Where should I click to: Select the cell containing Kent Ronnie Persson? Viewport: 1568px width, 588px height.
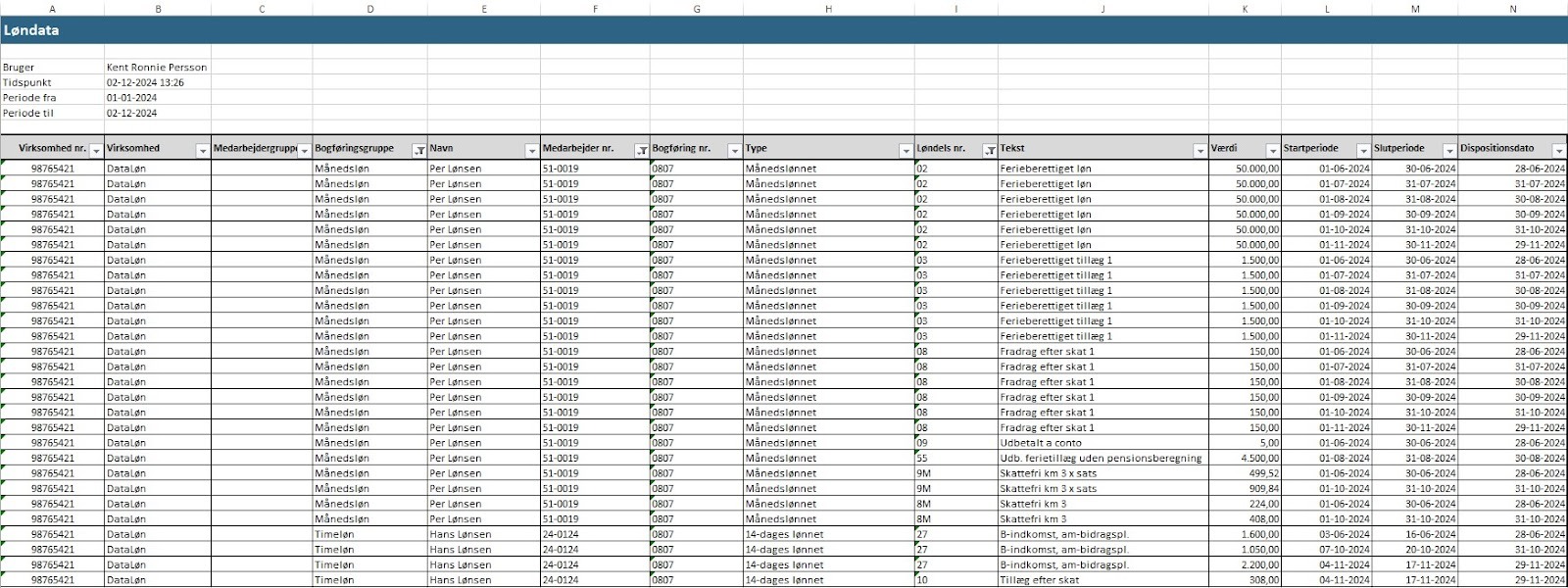pos(157,68)
